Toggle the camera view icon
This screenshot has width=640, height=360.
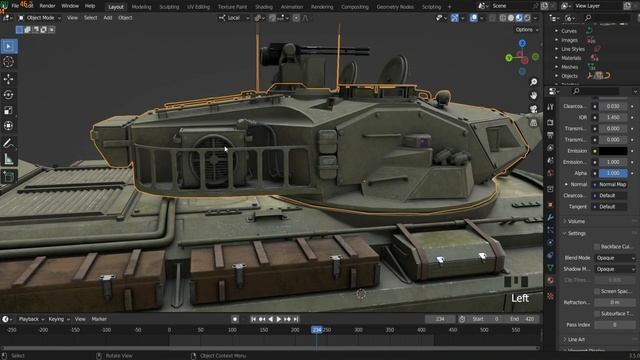click(533, 109)
